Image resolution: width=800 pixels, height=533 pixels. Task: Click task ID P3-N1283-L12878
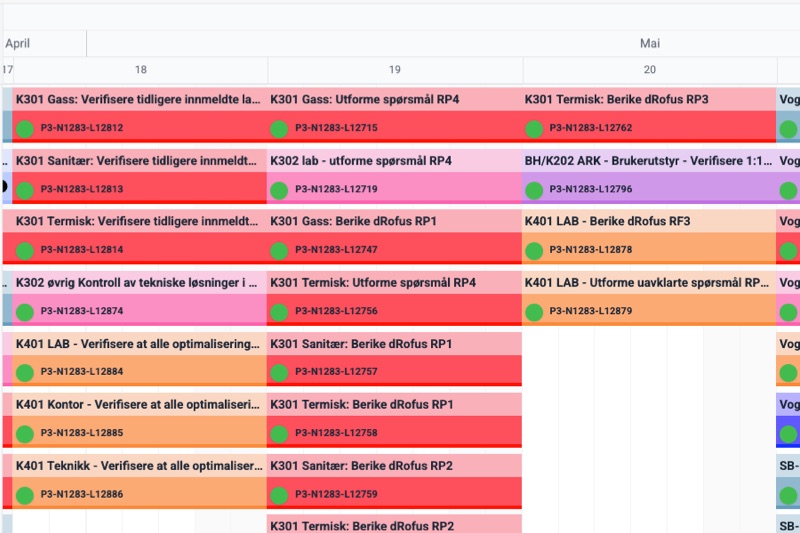[591, 250]
